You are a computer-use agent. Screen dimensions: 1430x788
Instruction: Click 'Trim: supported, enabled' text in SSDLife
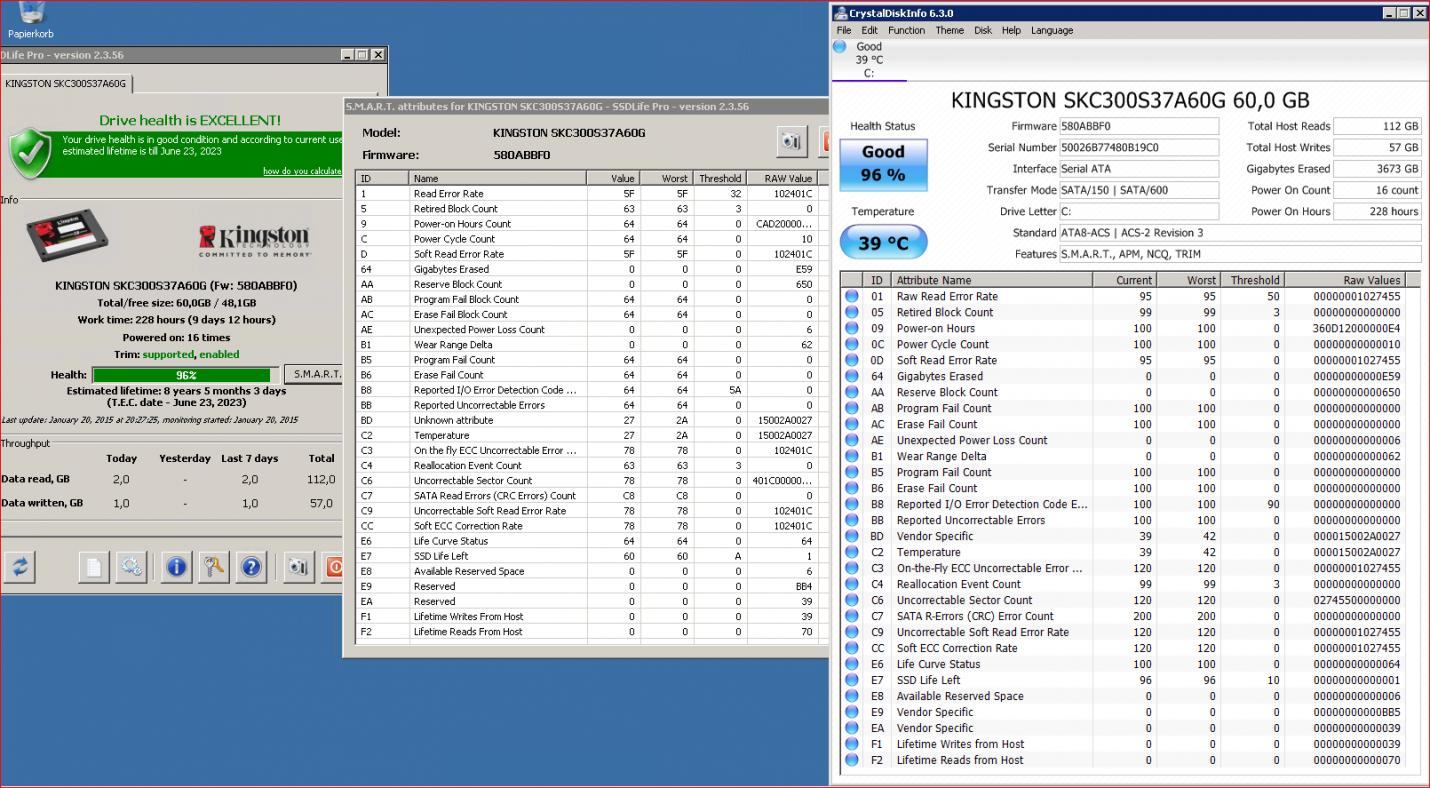pos(176,354)
